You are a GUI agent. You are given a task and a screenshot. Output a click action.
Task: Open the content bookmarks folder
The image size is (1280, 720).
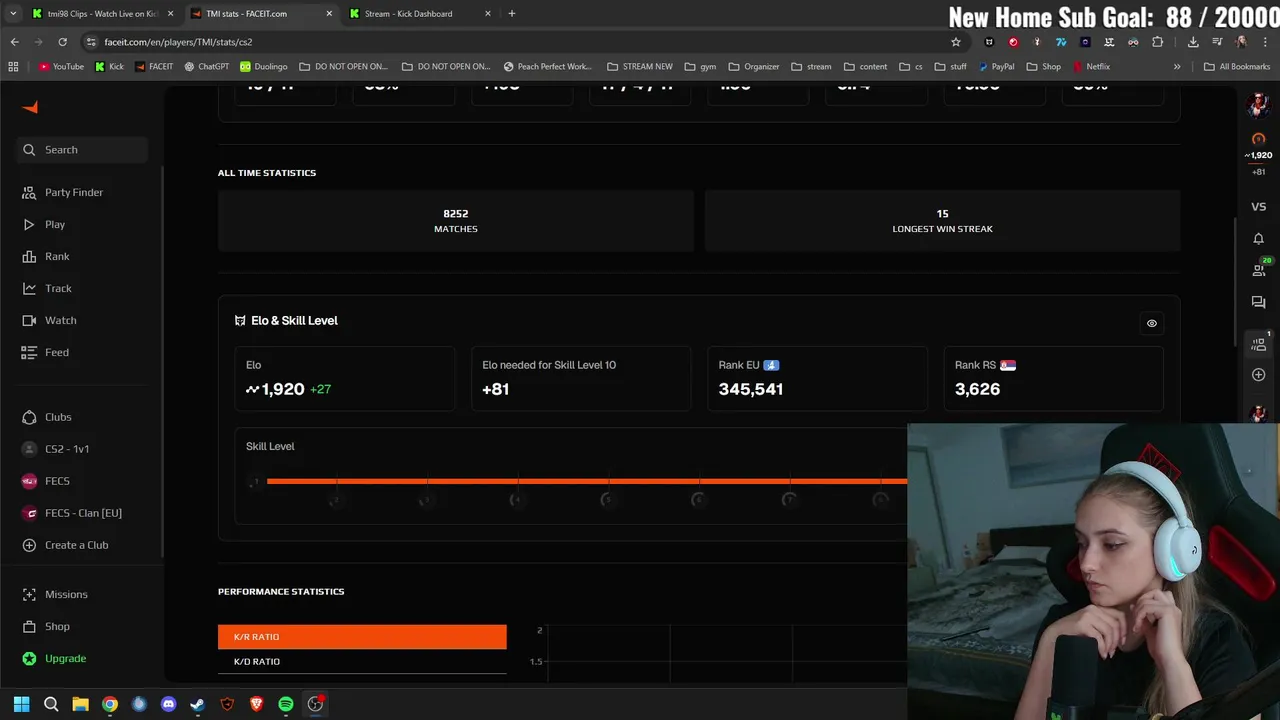point(865,67)
